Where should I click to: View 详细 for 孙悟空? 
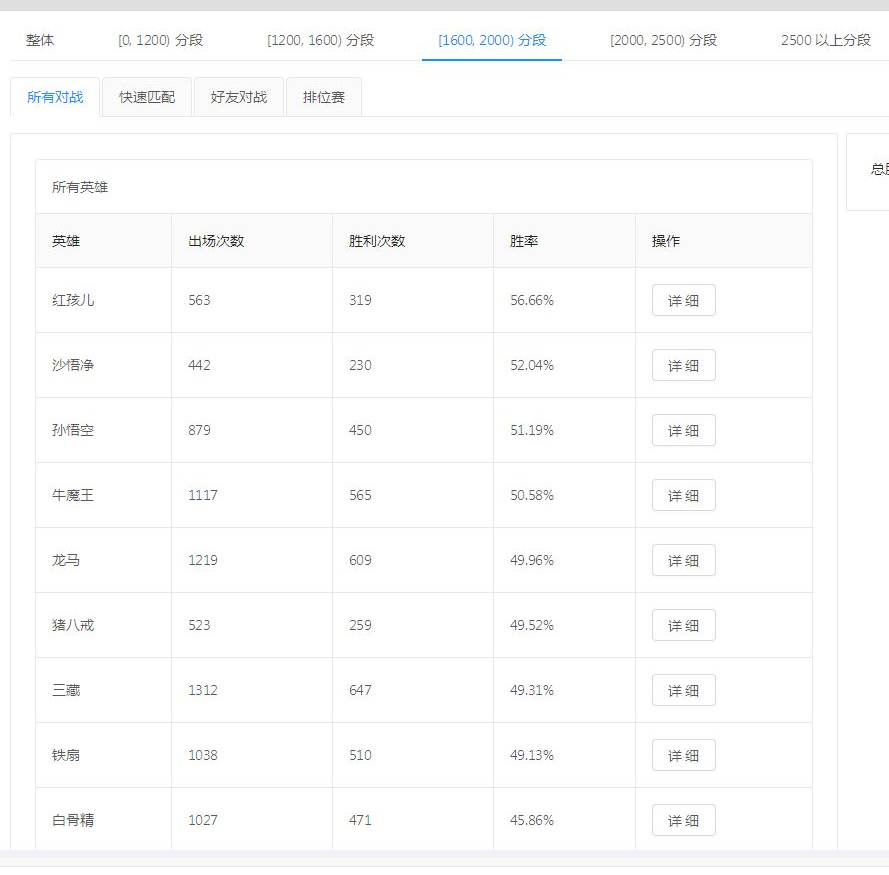tap(683, 431)
